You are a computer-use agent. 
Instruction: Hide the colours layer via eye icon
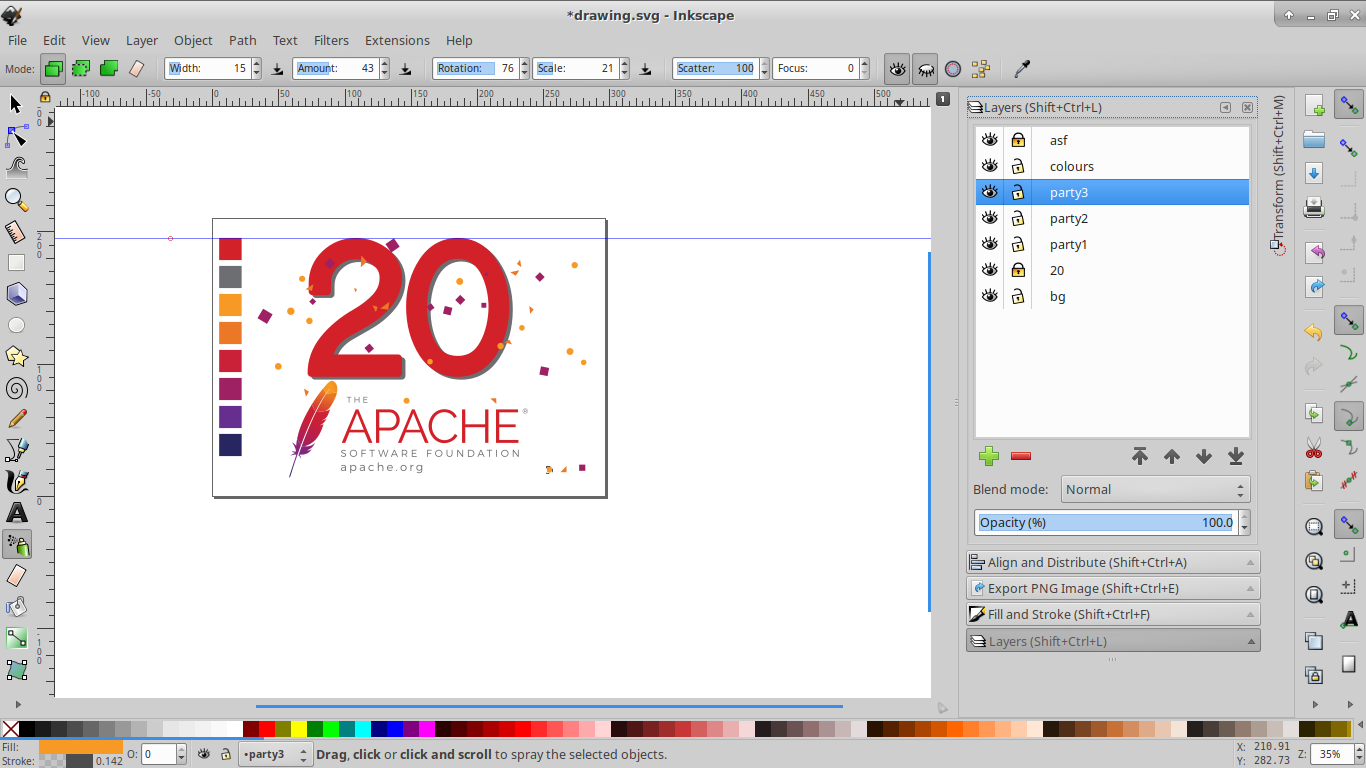point(989,166)
